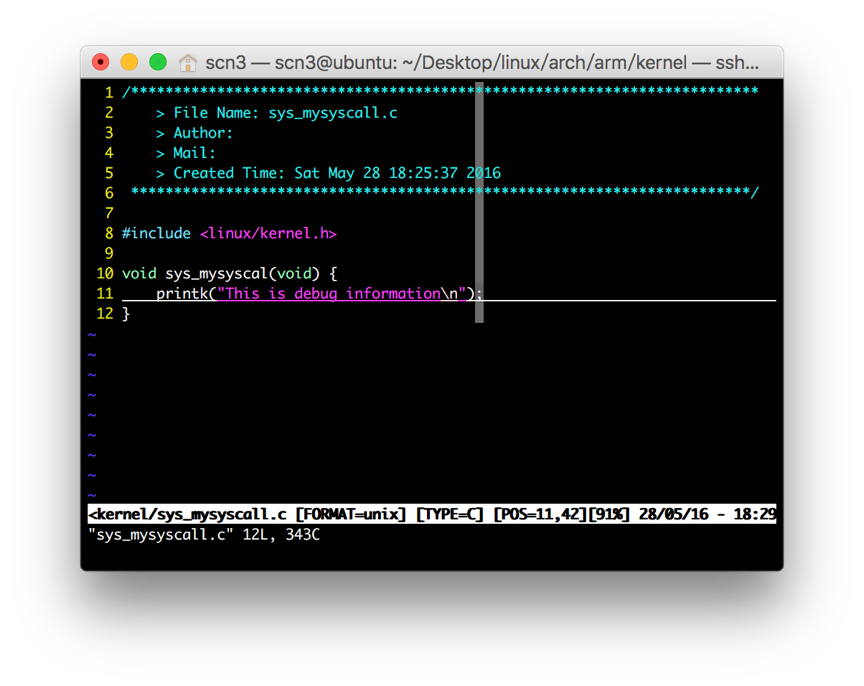Click the opening comment asterisks on line 1
This screenshot has height=686, width=864.
pos(440,91)
